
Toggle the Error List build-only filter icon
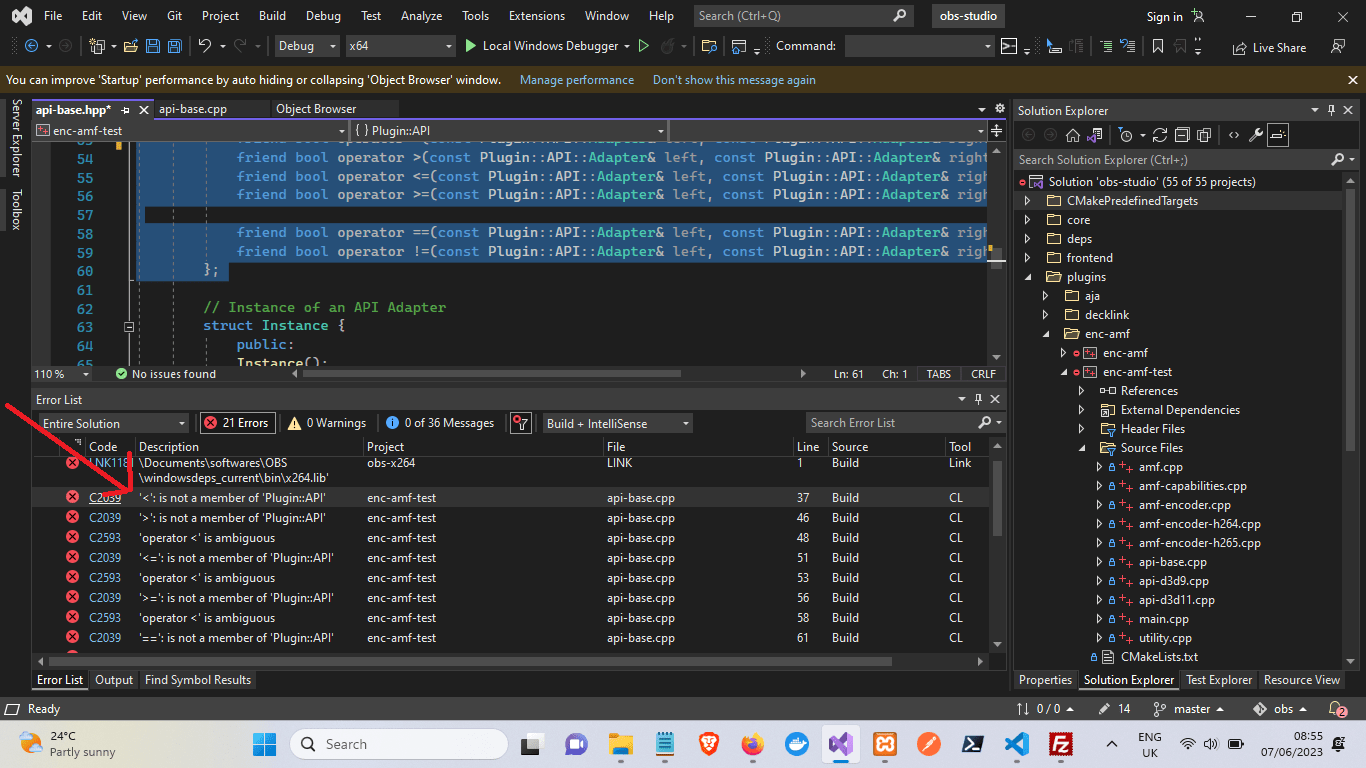coord(520,423)
